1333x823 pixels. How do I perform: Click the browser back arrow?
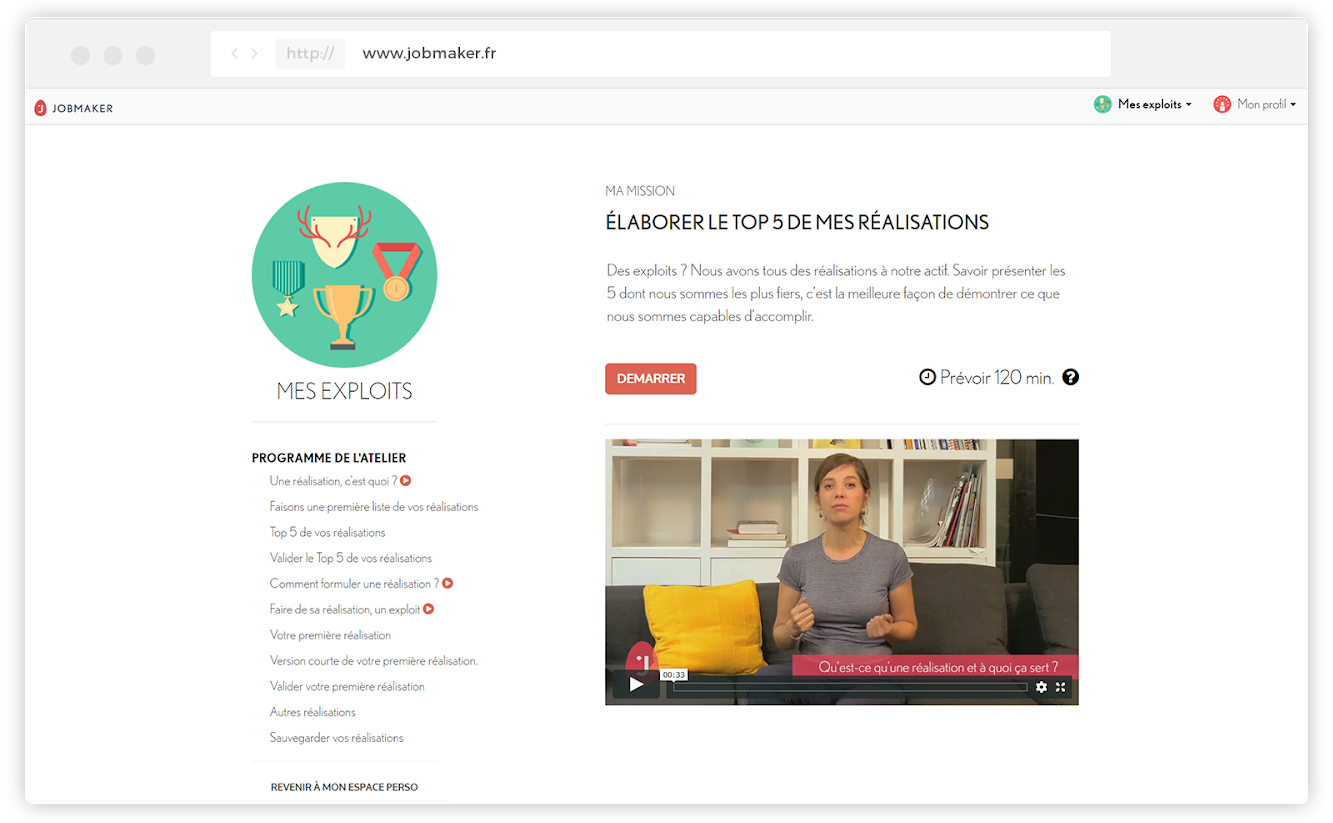(234, 54)
